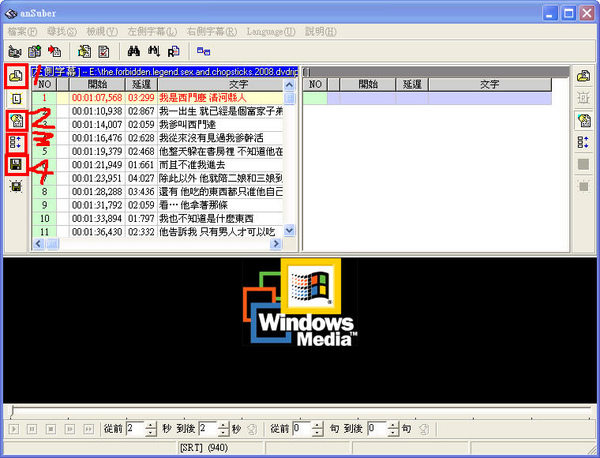Click the blue window layout toolbar icon

203,51
